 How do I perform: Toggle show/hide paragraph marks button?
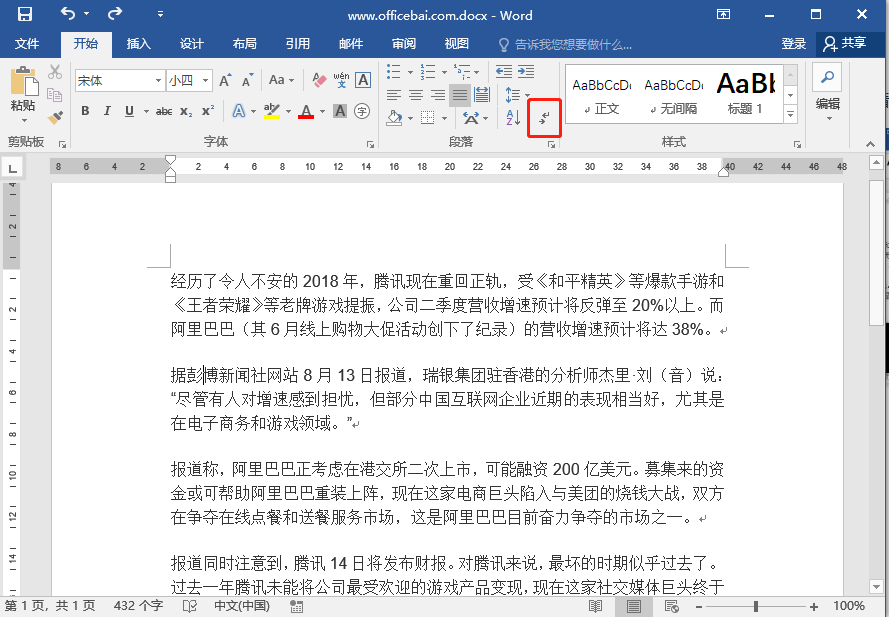tap(544, 118)
